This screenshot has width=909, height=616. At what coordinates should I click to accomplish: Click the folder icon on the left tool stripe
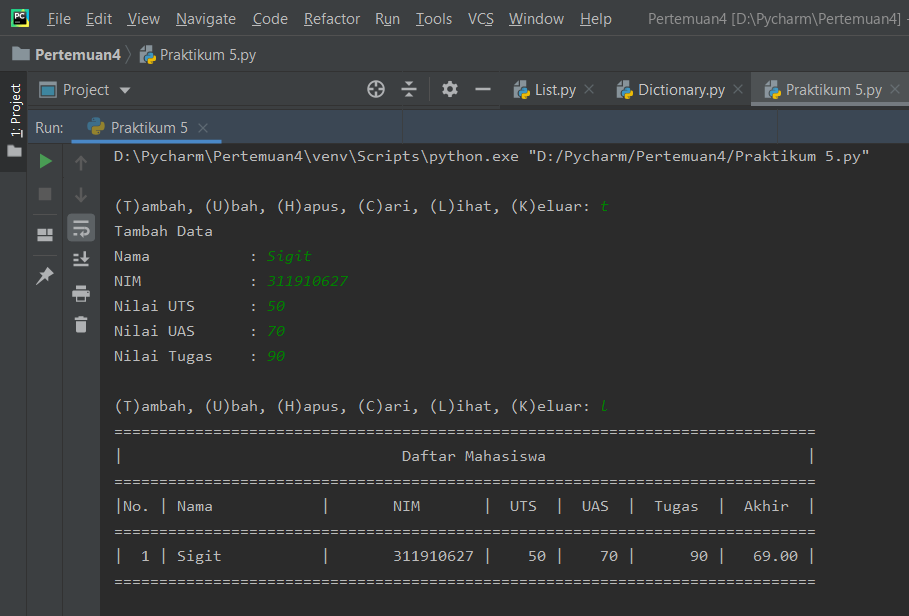(x=14, y=152)
